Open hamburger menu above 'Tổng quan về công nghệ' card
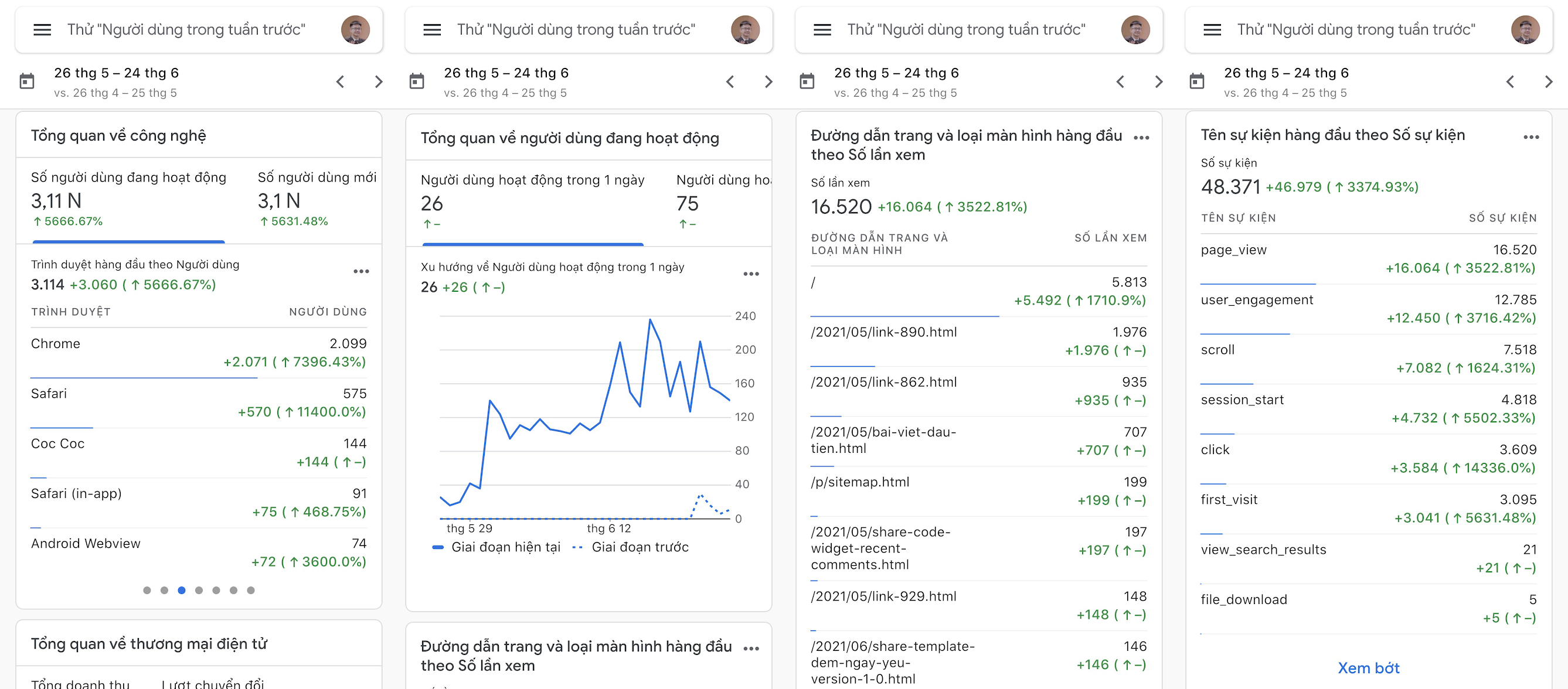 [42, 29]
